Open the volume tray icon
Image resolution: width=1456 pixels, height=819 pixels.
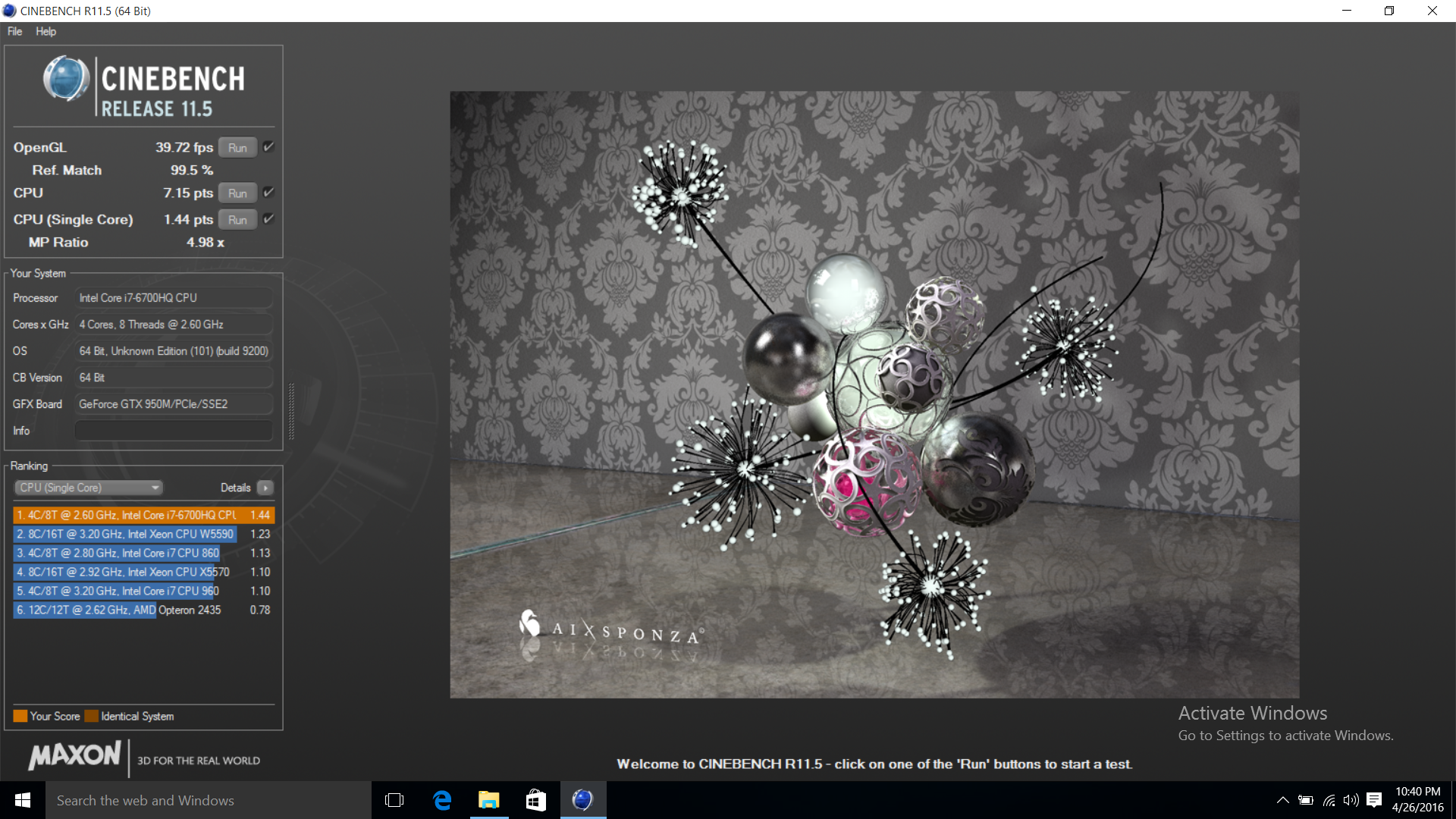point(1351,800)
